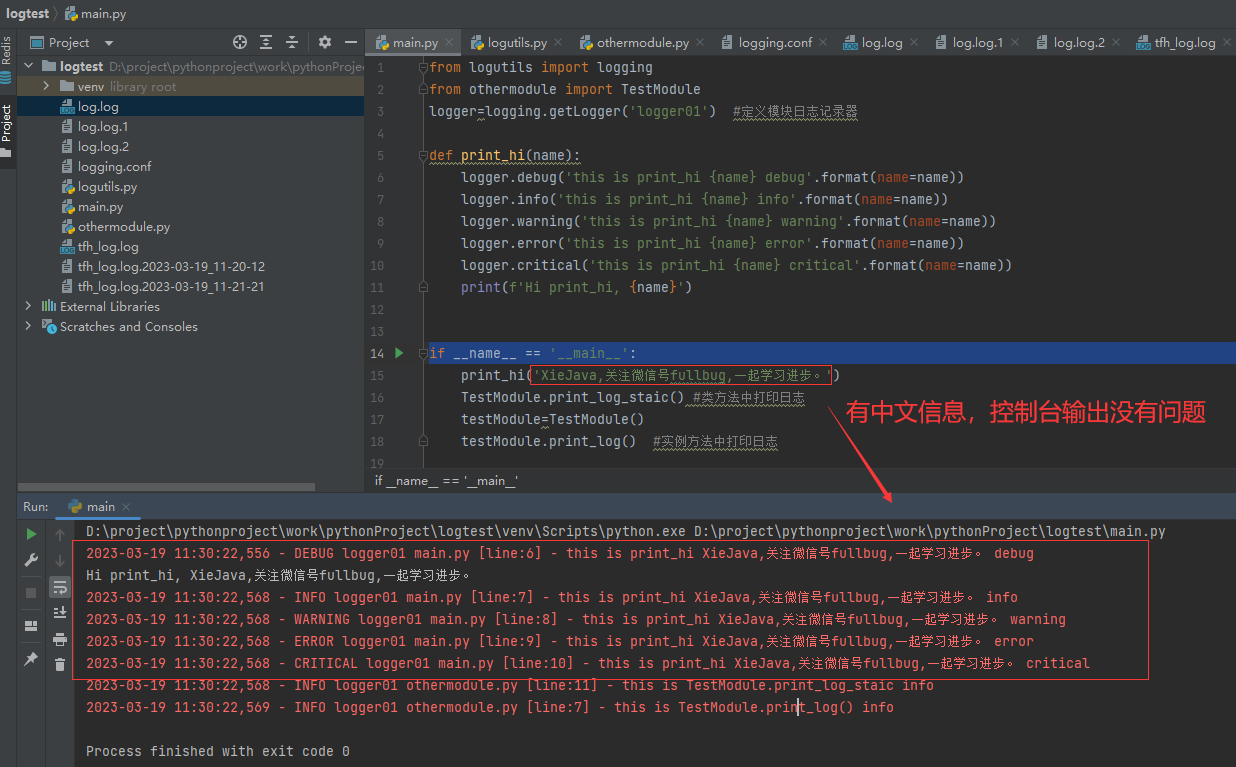Click the print console output icon
The image size is (1236, 767).
coord(60,639)
